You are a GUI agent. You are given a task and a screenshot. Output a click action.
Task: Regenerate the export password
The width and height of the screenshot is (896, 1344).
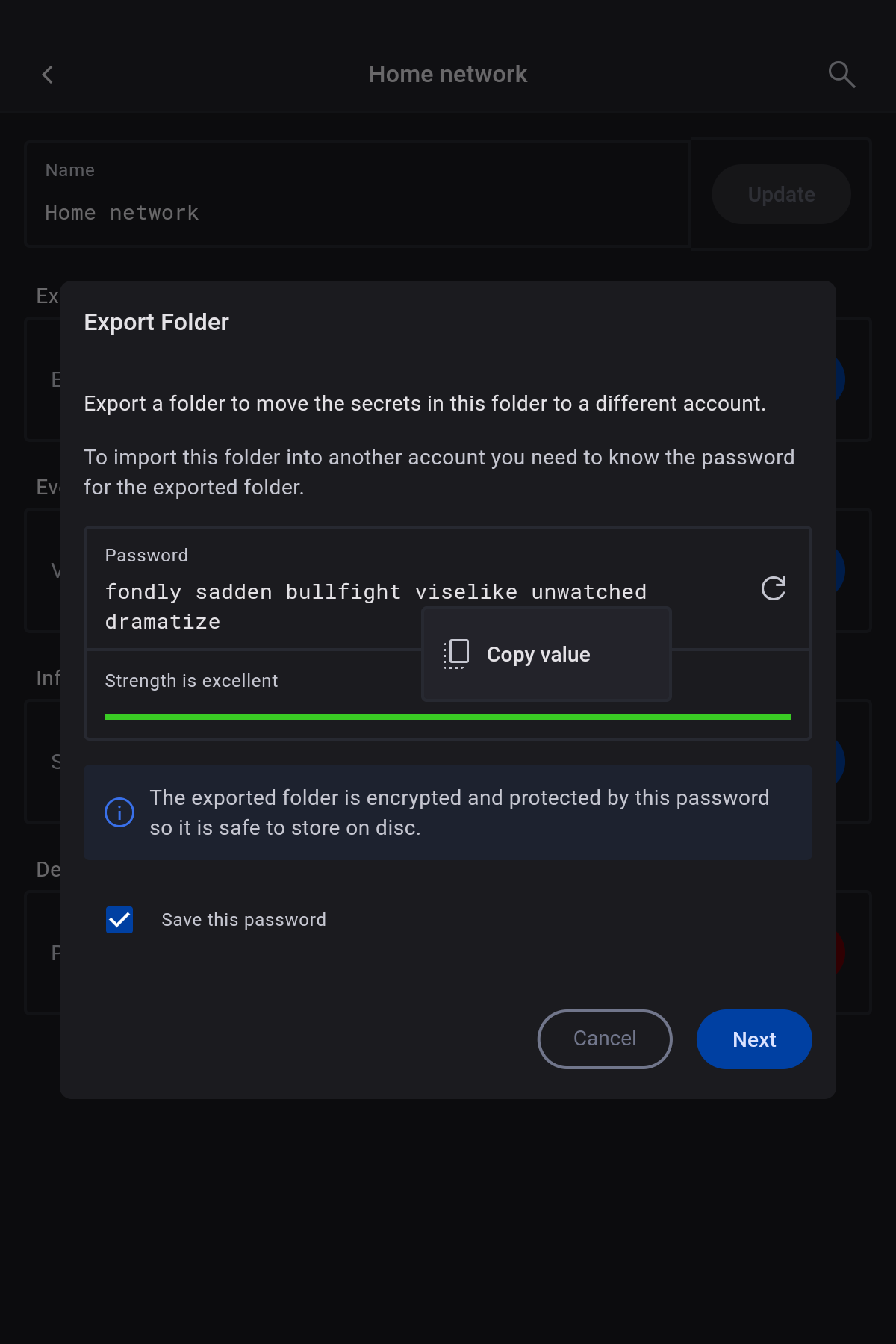pyautogui.click(x=774, y=588)
